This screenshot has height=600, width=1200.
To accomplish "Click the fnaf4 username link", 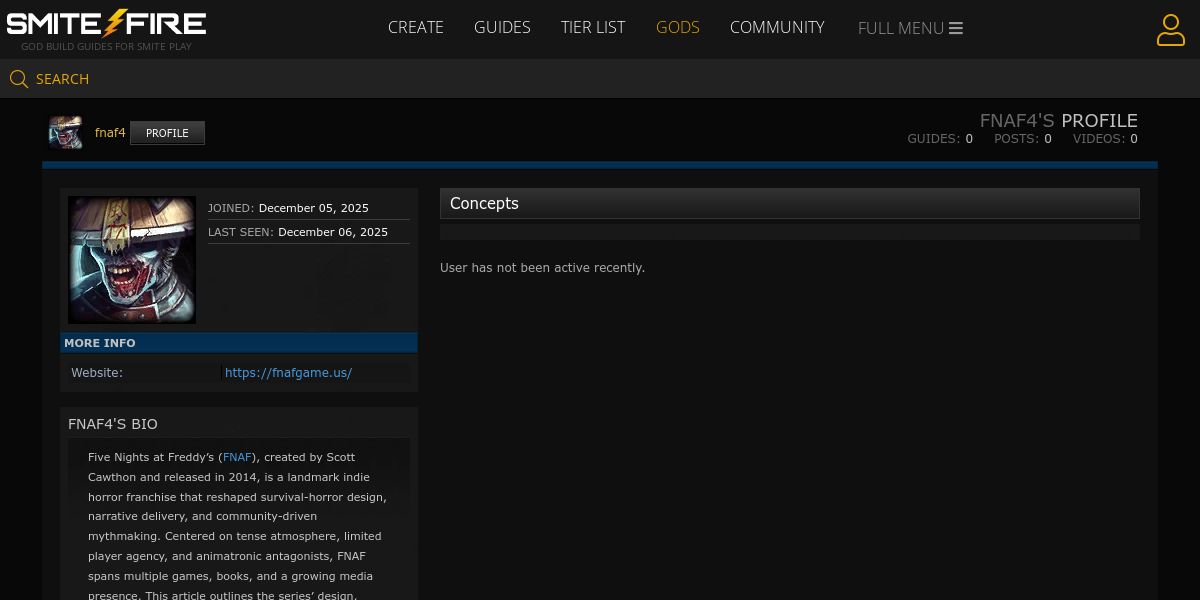I will (x=110, y=133).
